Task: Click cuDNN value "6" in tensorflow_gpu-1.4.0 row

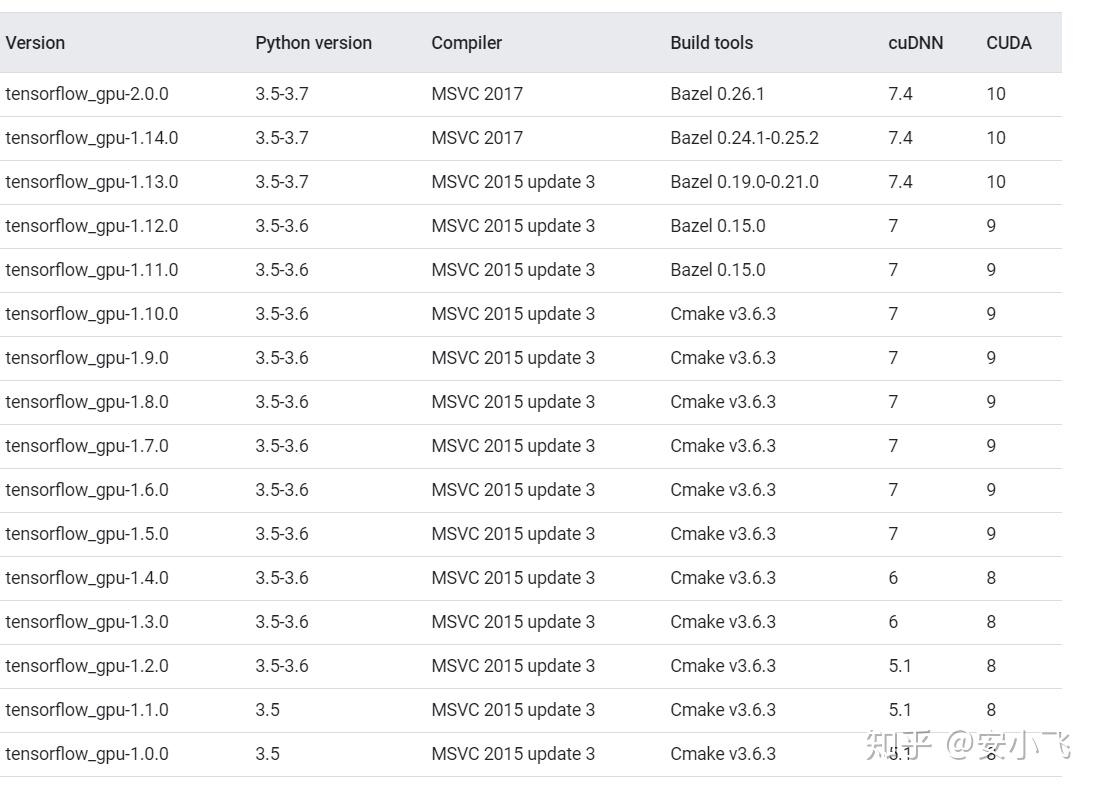Action: coord(893,578)
